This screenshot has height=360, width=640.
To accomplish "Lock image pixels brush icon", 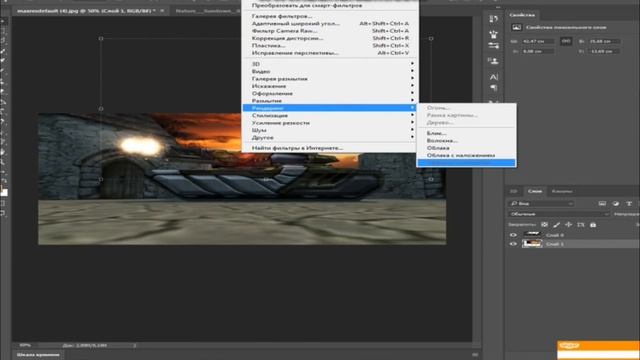I will tap(556, 224).
